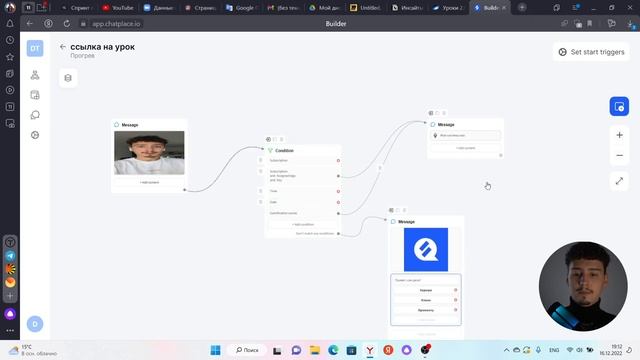Select the 'Хорошо' reply button in Message block
Screen dimensions: 640x360
pyautogui.click(x=426, y=290)
